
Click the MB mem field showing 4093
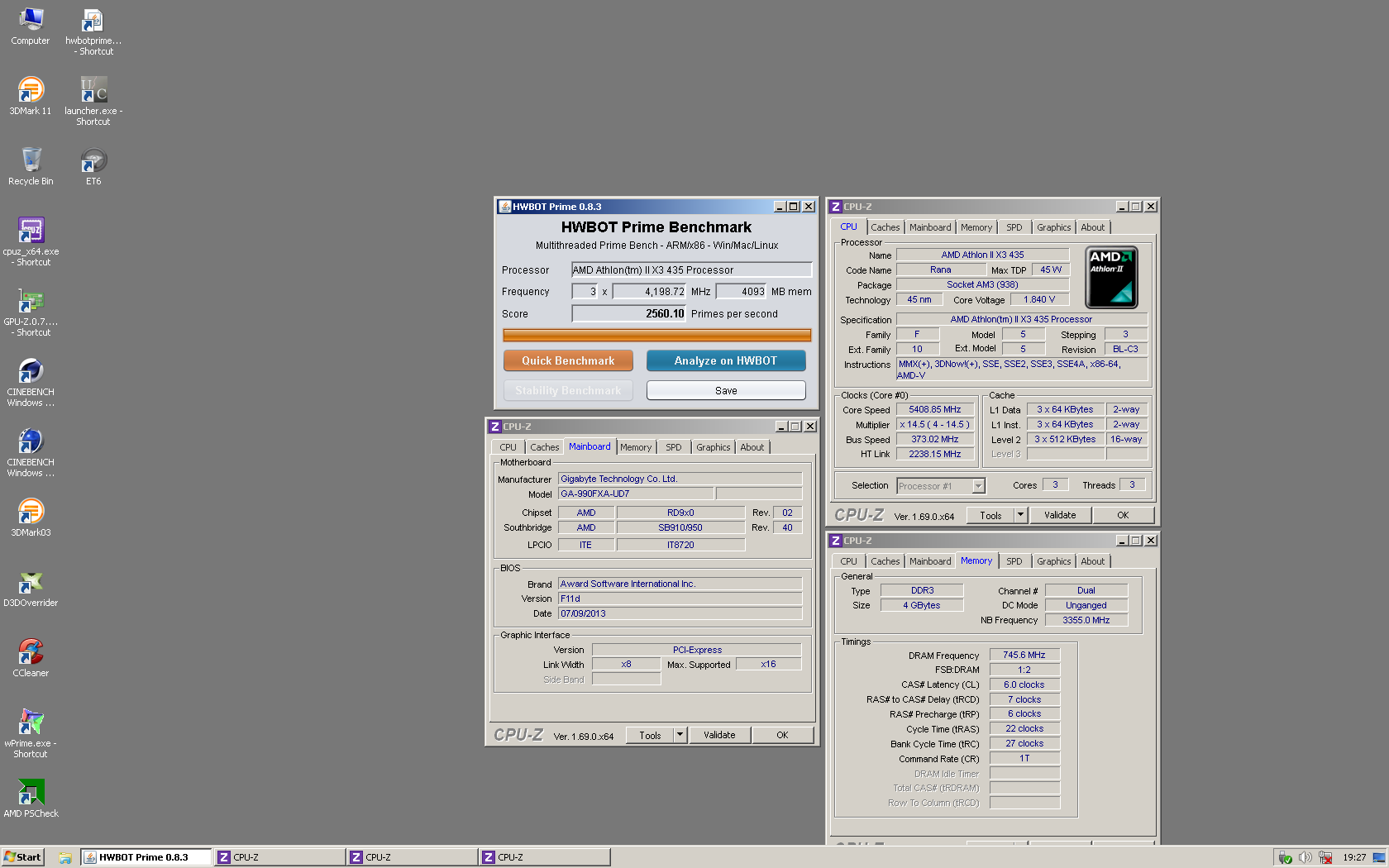tap(742, 291)
